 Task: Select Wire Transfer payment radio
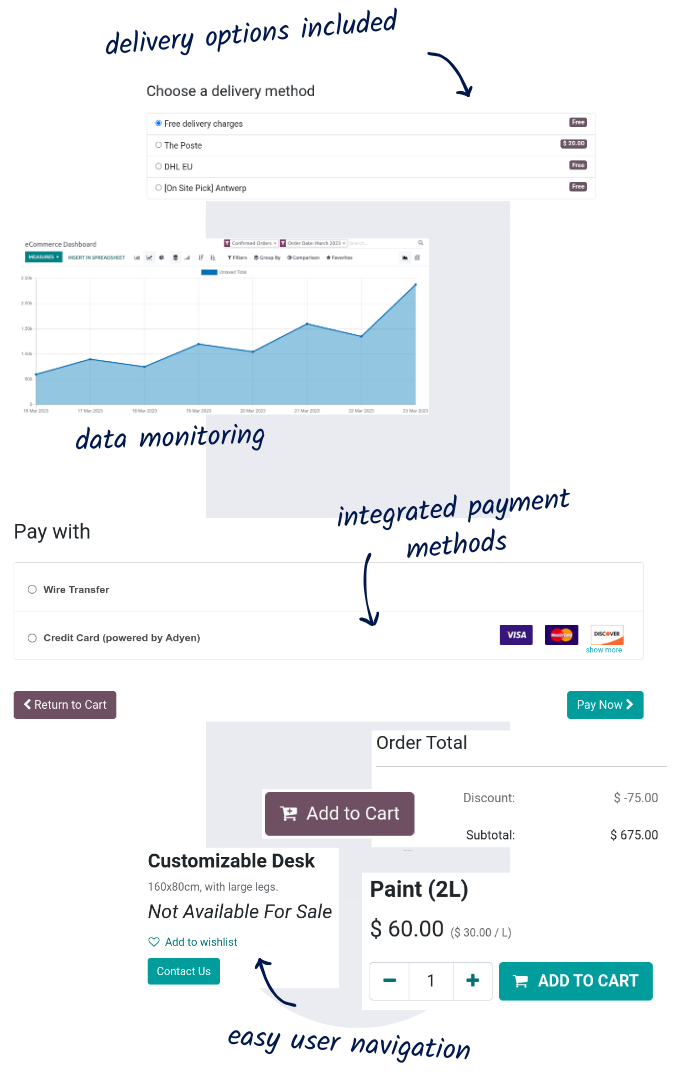pos(32,590)
